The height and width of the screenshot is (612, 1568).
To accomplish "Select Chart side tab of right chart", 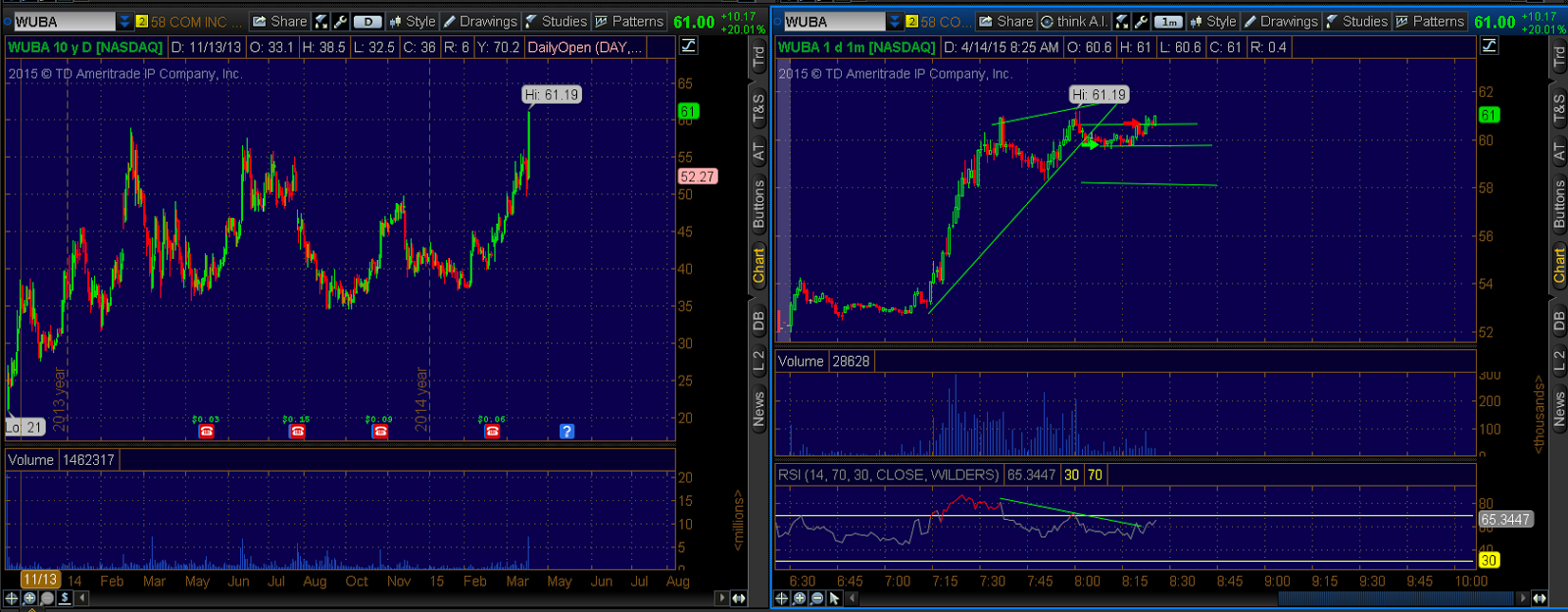I will 1559,266.
